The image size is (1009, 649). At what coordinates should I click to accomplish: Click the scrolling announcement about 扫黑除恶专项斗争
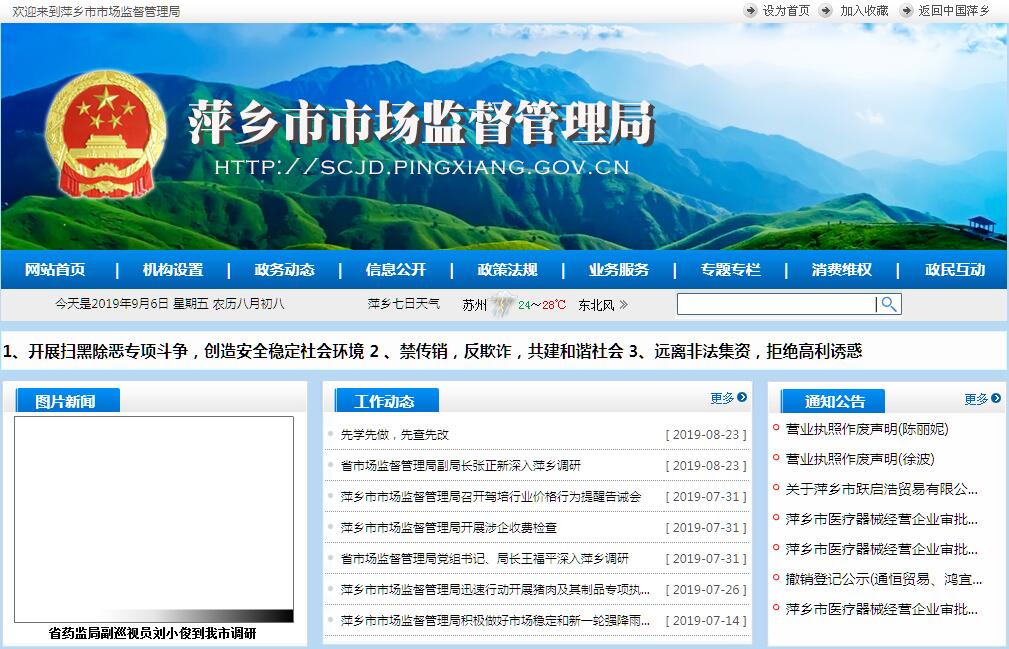183,351
